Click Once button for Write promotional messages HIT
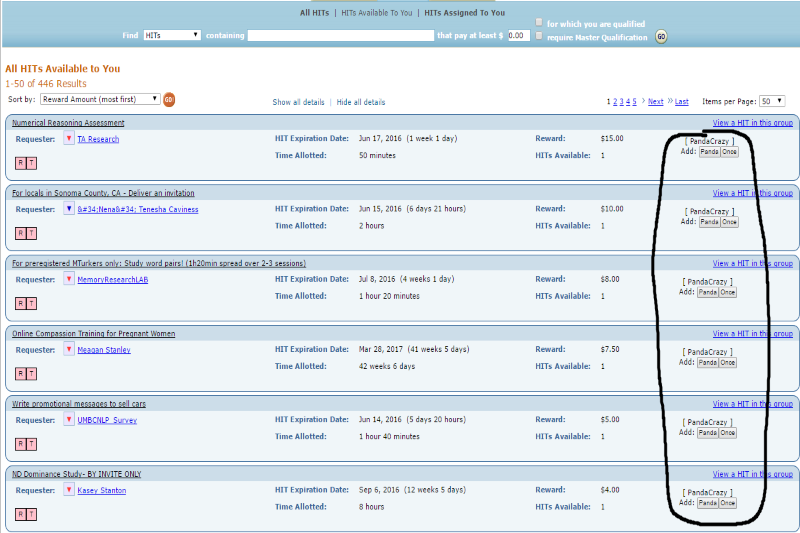800x533 pixels. click(729, 433)
